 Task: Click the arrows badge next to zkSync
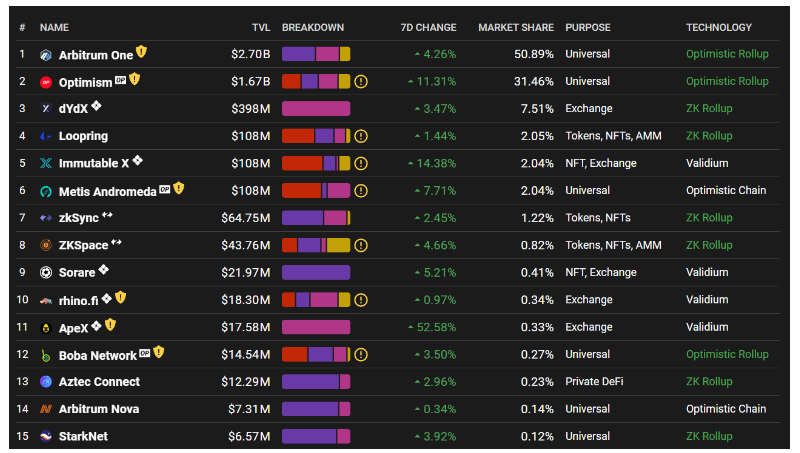pos(107,215)
